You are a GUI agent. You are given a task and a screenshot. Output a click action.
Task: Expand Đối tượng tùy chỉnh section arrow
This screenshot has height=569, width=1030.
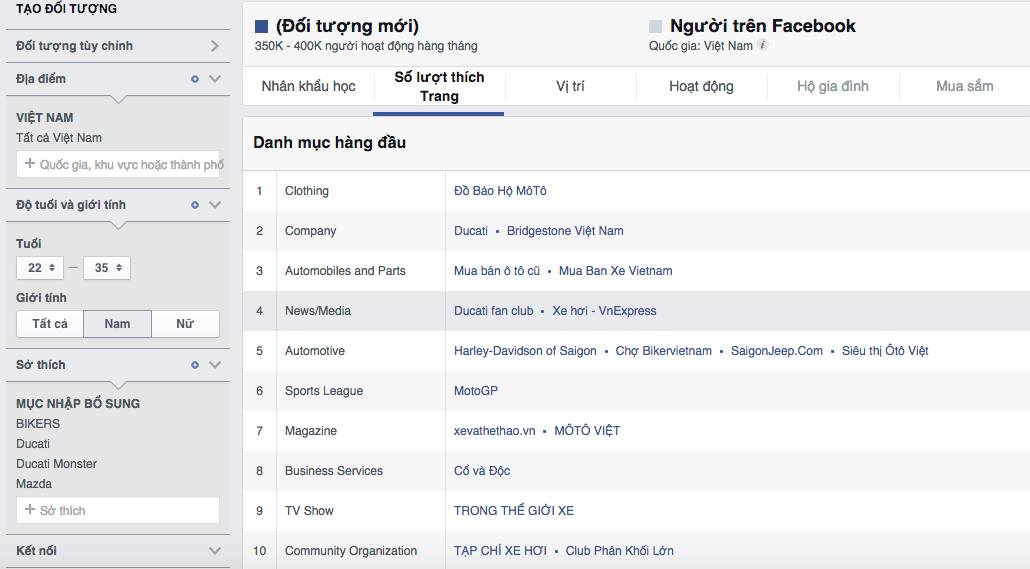(215, 46)
